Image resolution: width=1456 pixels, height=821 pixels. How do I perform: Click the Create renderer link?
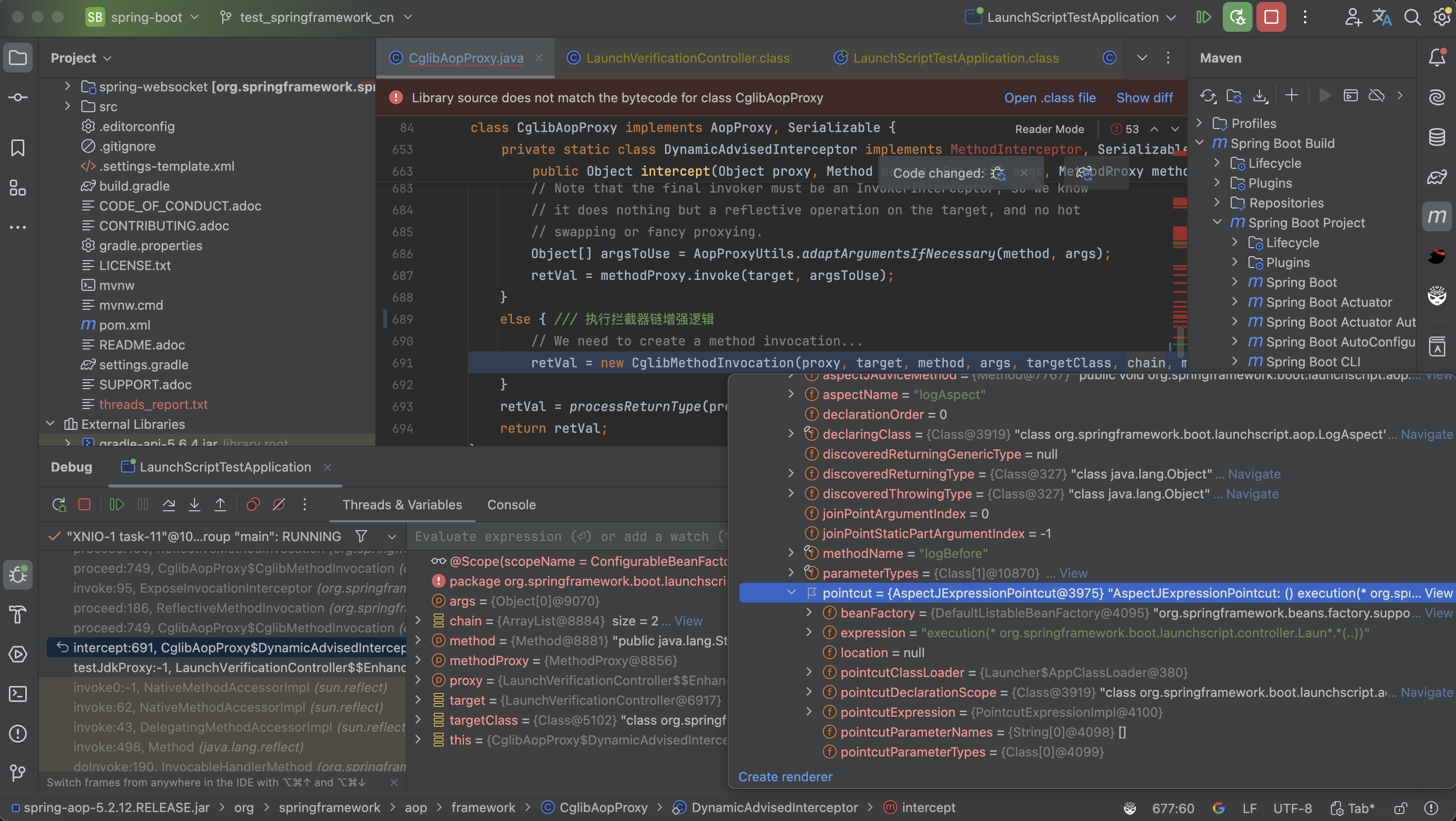click(785, 777)
